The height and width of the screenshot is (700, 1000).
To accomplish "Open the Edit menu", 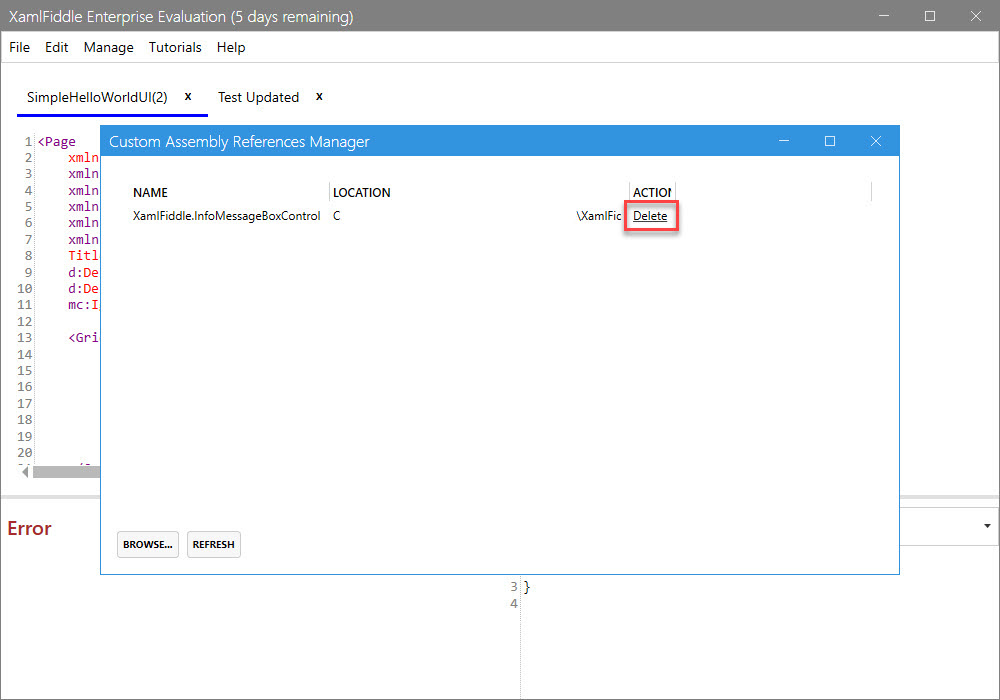I will click(56, 47).
